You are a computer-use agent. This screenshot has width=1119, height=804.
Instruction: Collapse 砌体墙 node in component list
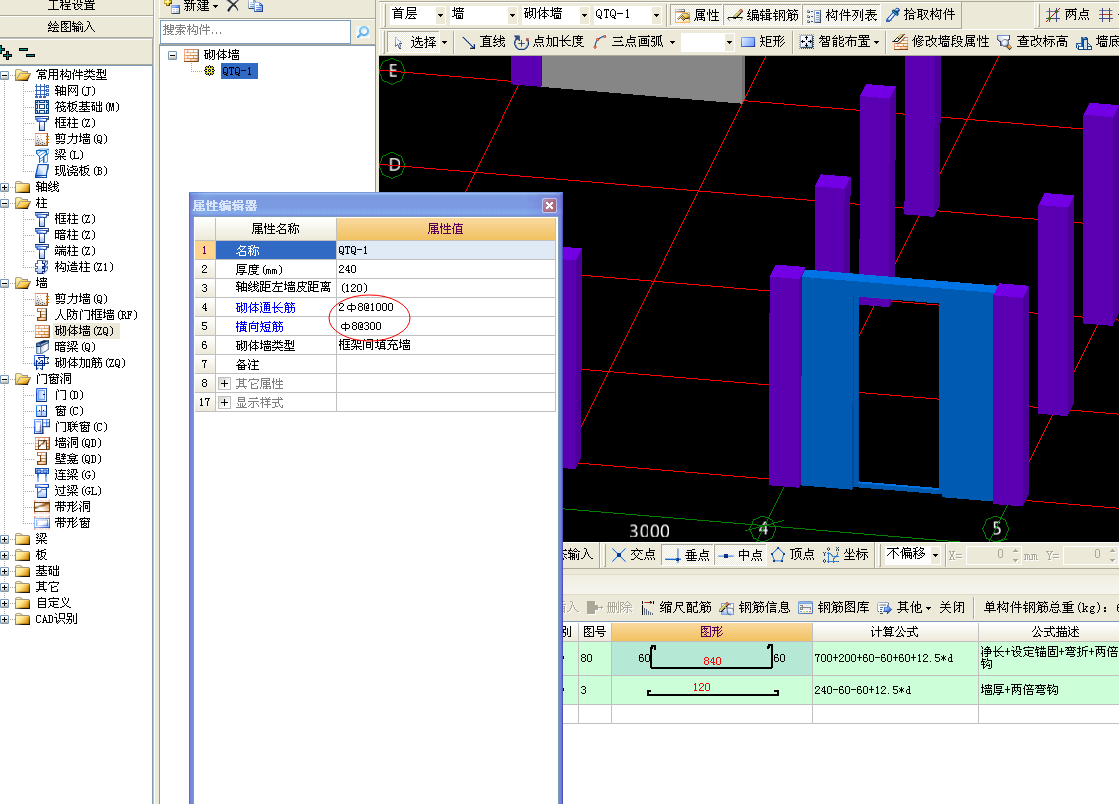[x=172, y=55]
